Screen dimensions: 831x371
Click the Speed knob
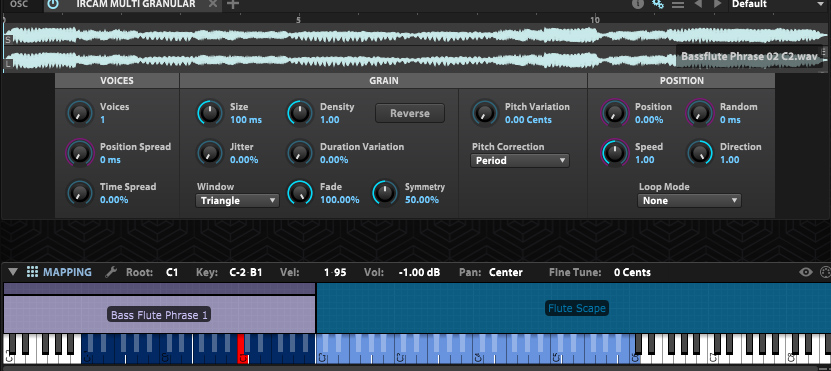click(615, 153)
